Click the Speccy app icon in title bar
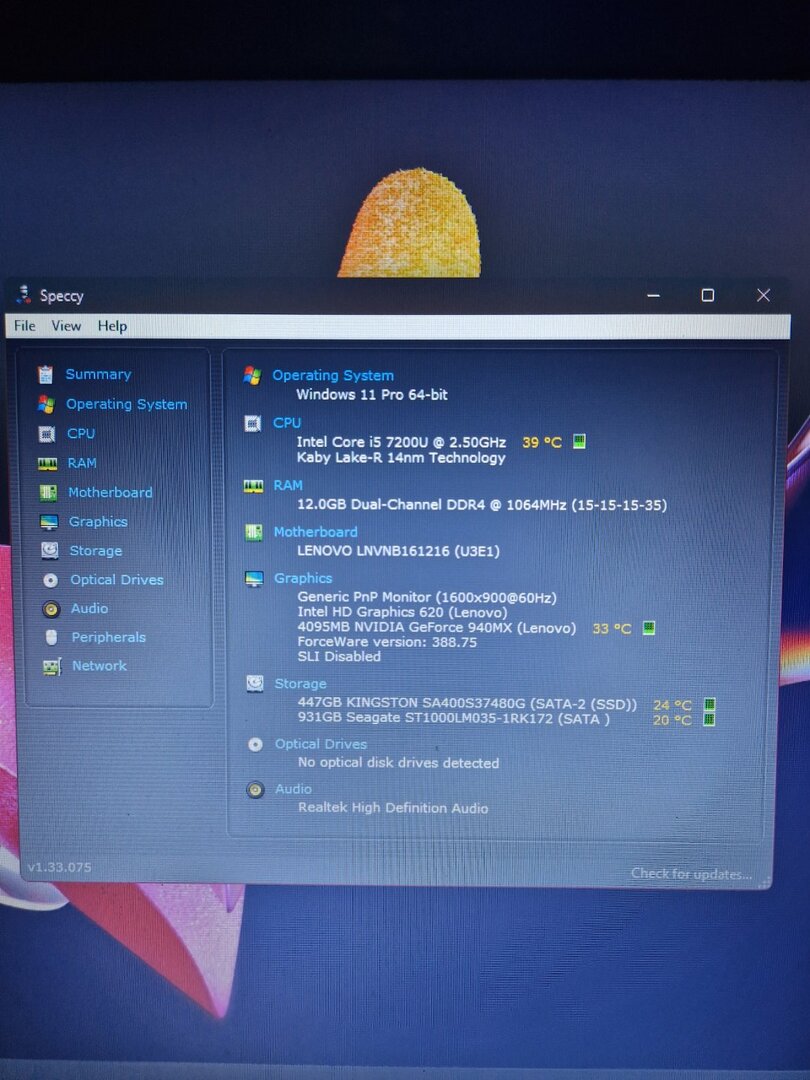The image size is (810, 1080). [23, 295]
